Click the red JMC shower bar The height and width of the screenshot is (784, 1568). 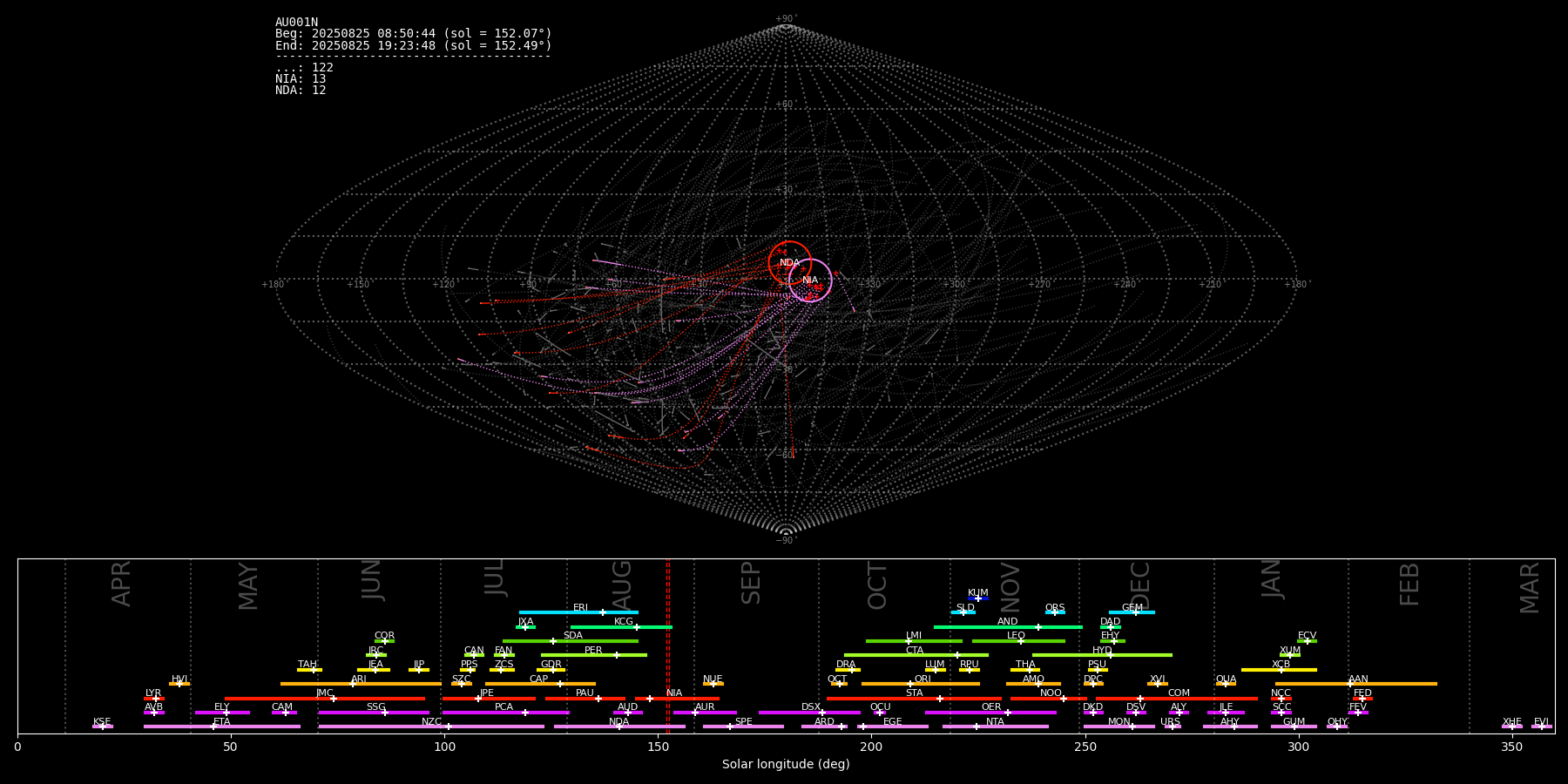pyautogui.click(x=325, y=699)
